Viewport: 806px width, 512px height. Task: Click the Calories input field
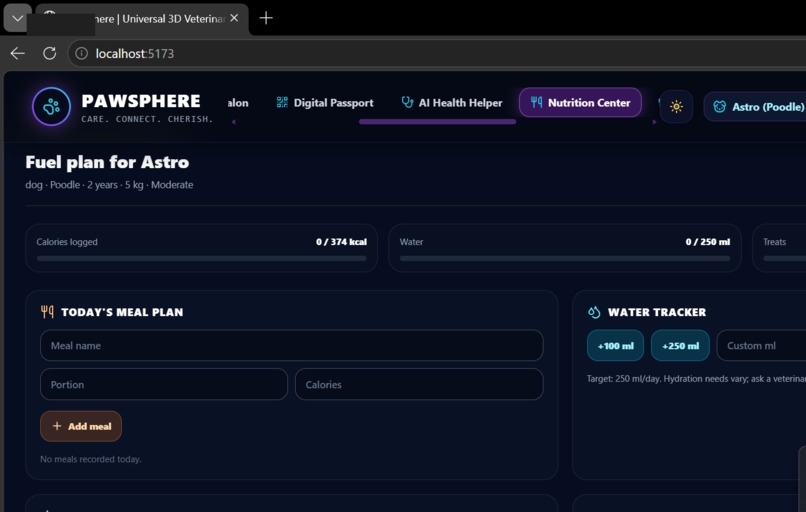[419, 384]
